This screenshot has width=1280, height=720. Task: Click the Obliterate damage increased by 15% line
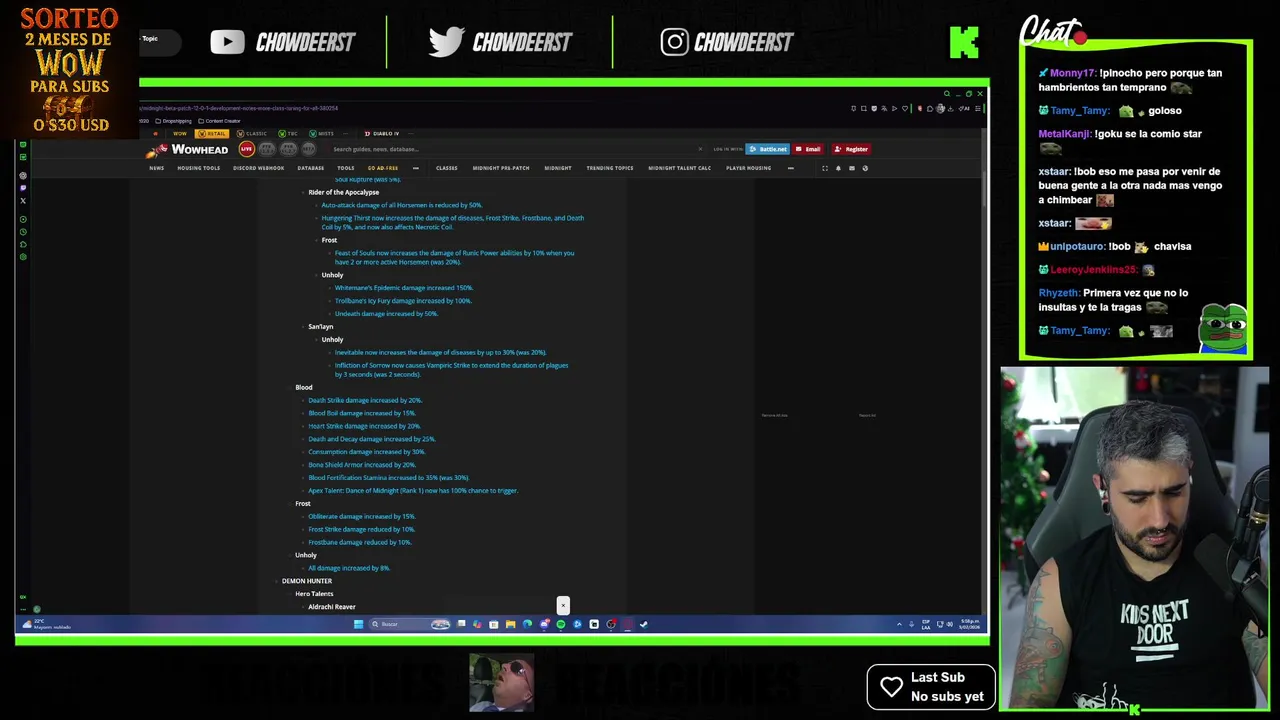(361, 516)
